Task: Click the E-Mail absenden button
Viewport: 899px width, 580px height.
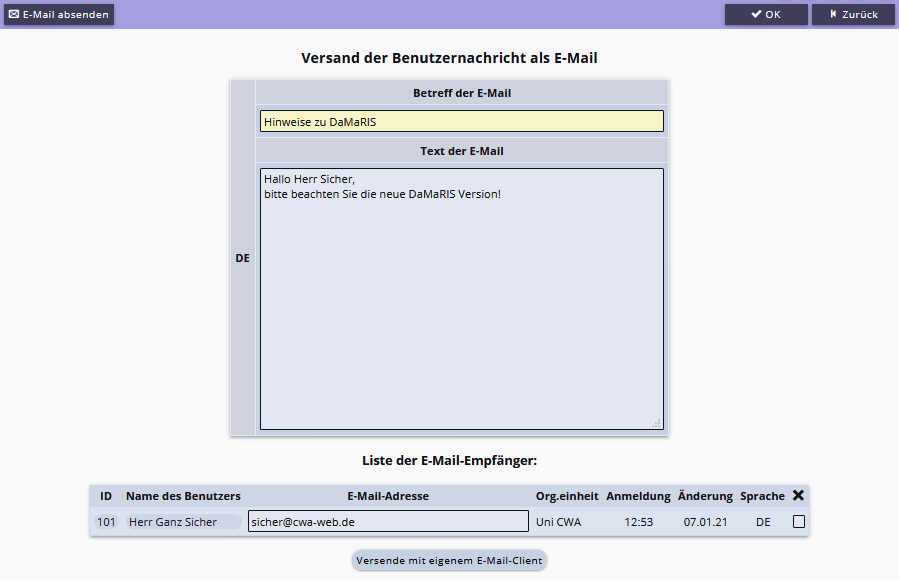Action: coord(59,14)
